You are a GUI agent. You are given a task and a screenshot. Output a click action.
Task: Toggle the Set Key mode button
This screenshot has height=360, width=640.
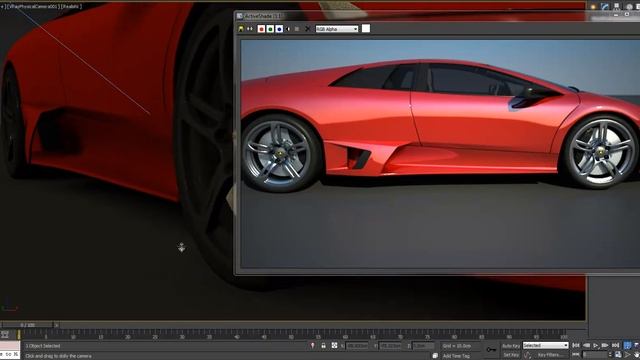(511, 355)
